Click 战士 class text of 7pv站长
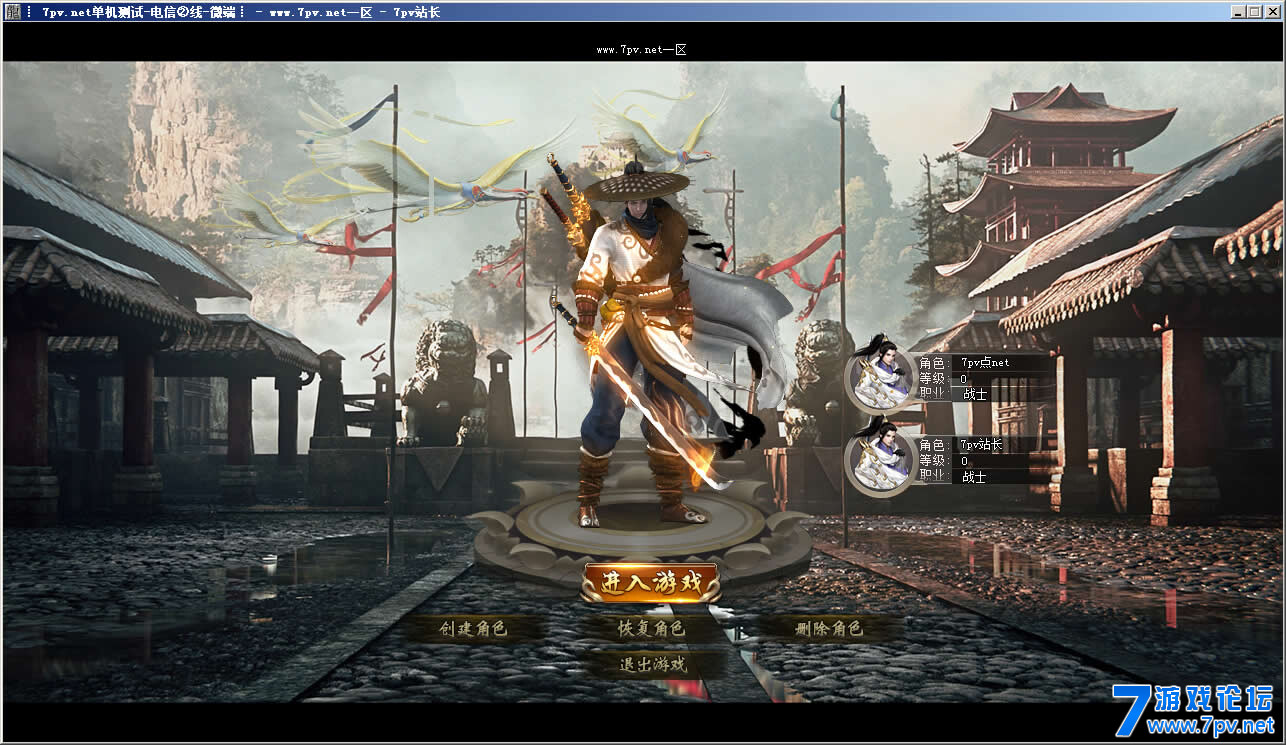This screenshot has height=745, width=1286. [x=975, y=477]
